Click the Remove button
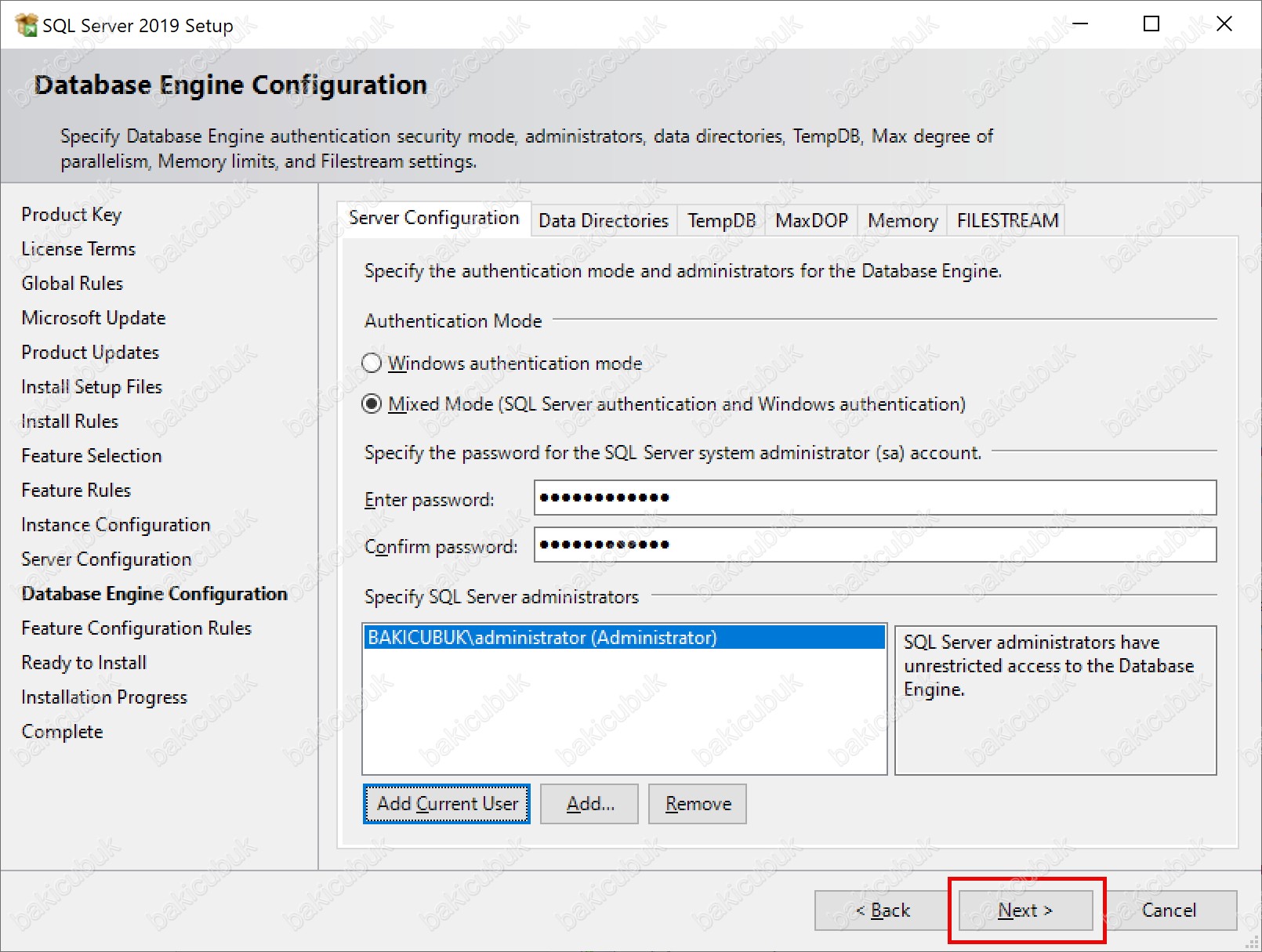1262x952 pixels. point(698,804)
